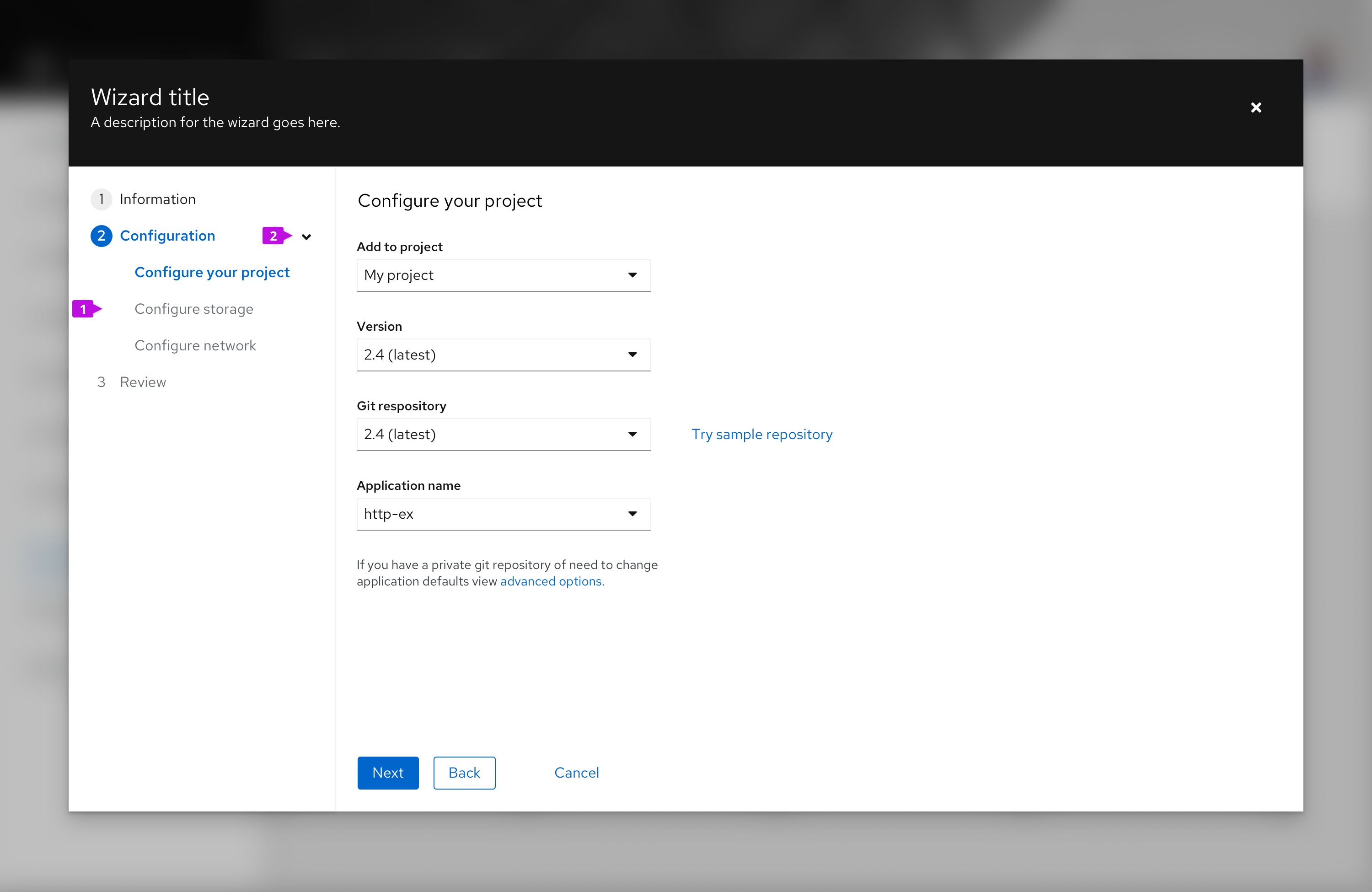Click the numbered circle for step 3 Review
This screenshot has width=1372, height=892.
[100, 381]
